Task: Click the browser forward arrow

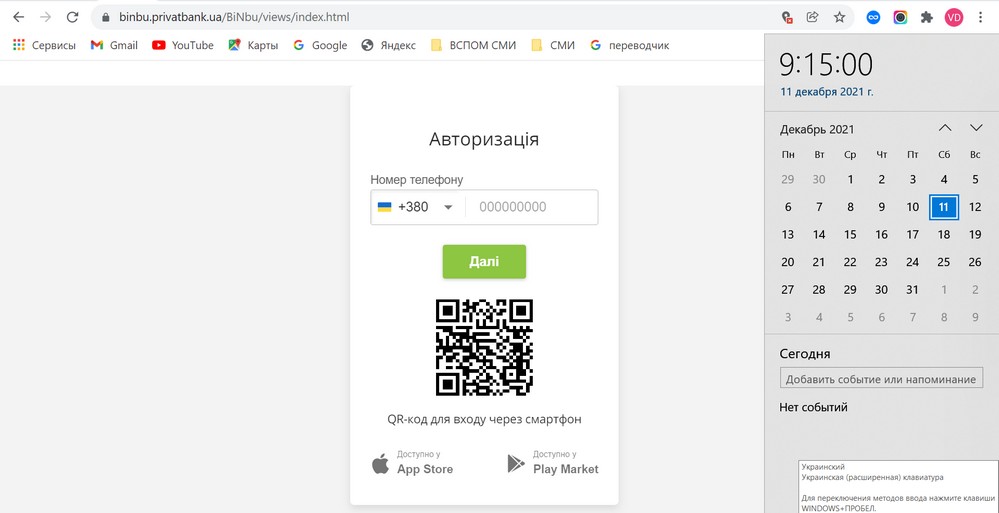Action: click(45, 17)
